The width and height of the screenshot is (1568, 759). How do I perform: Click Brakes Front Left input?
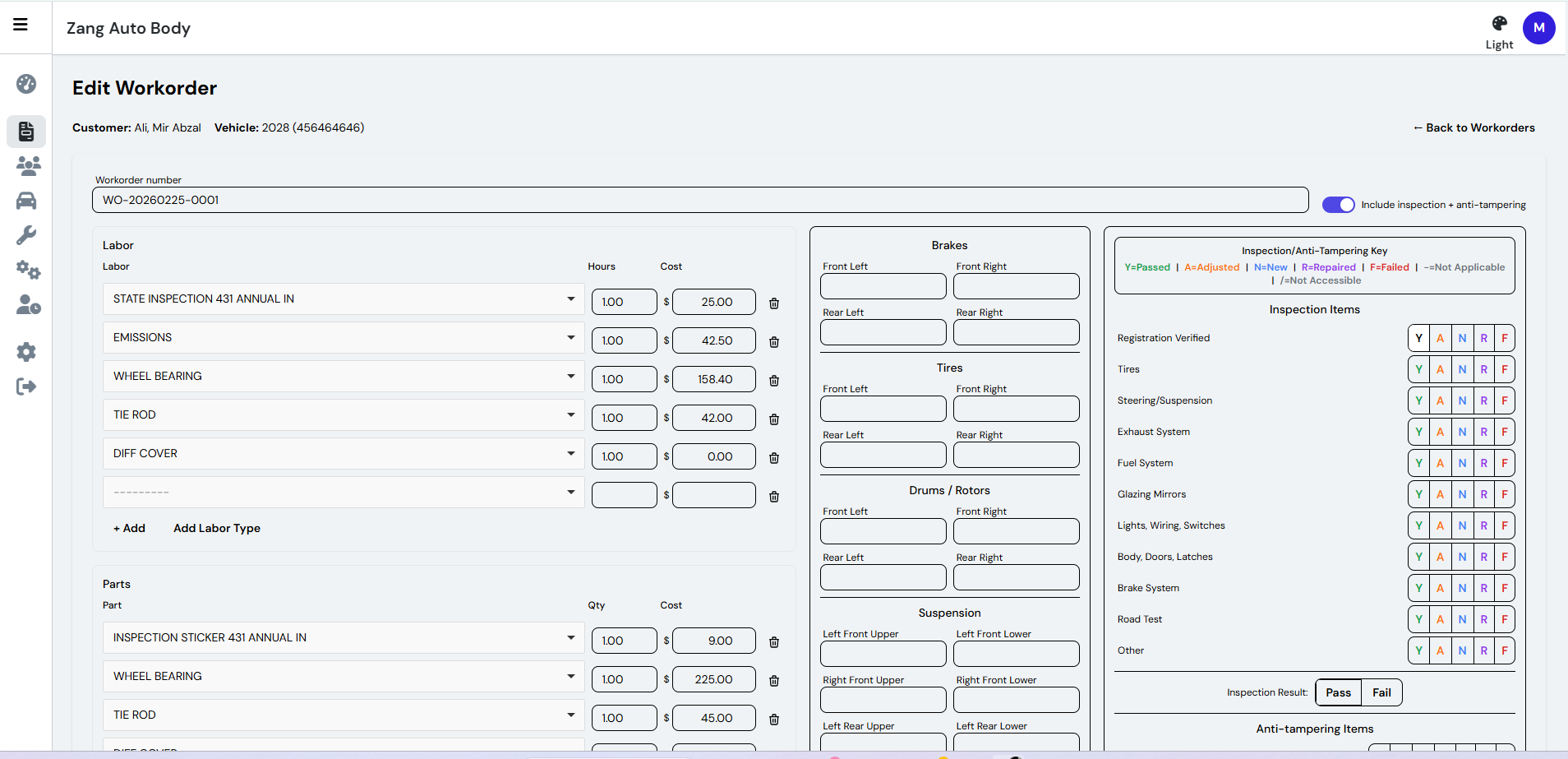point(883,286)
